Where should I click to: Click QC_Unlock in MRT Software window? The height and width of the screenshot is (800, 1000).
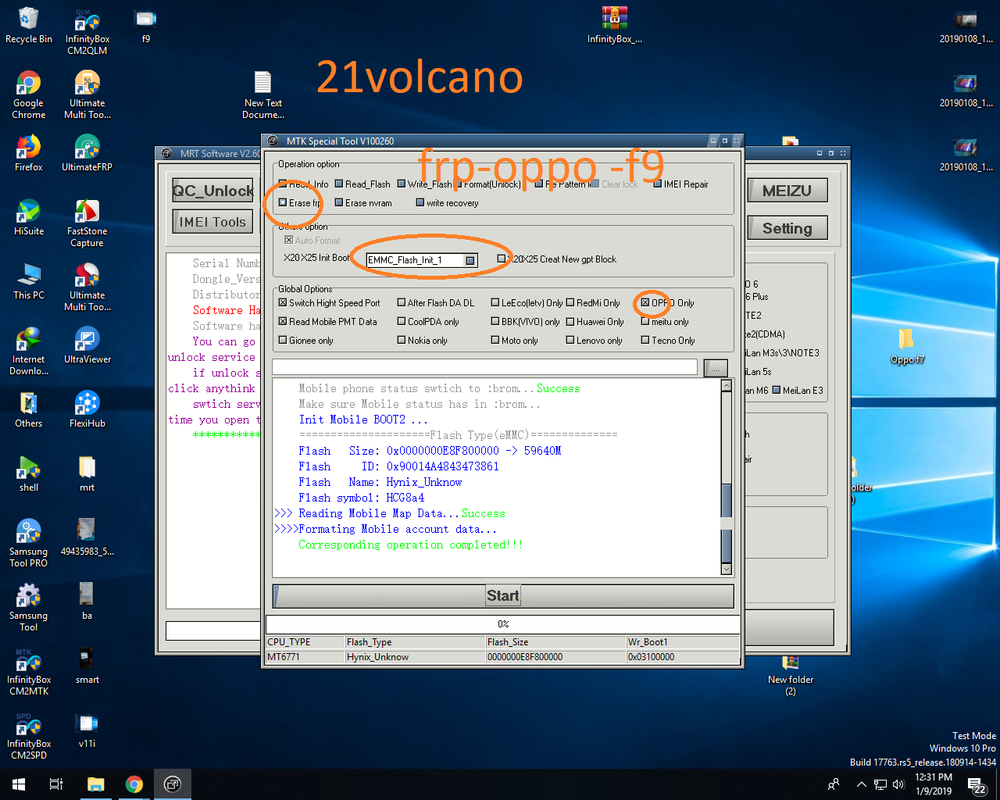pos(213,190)
